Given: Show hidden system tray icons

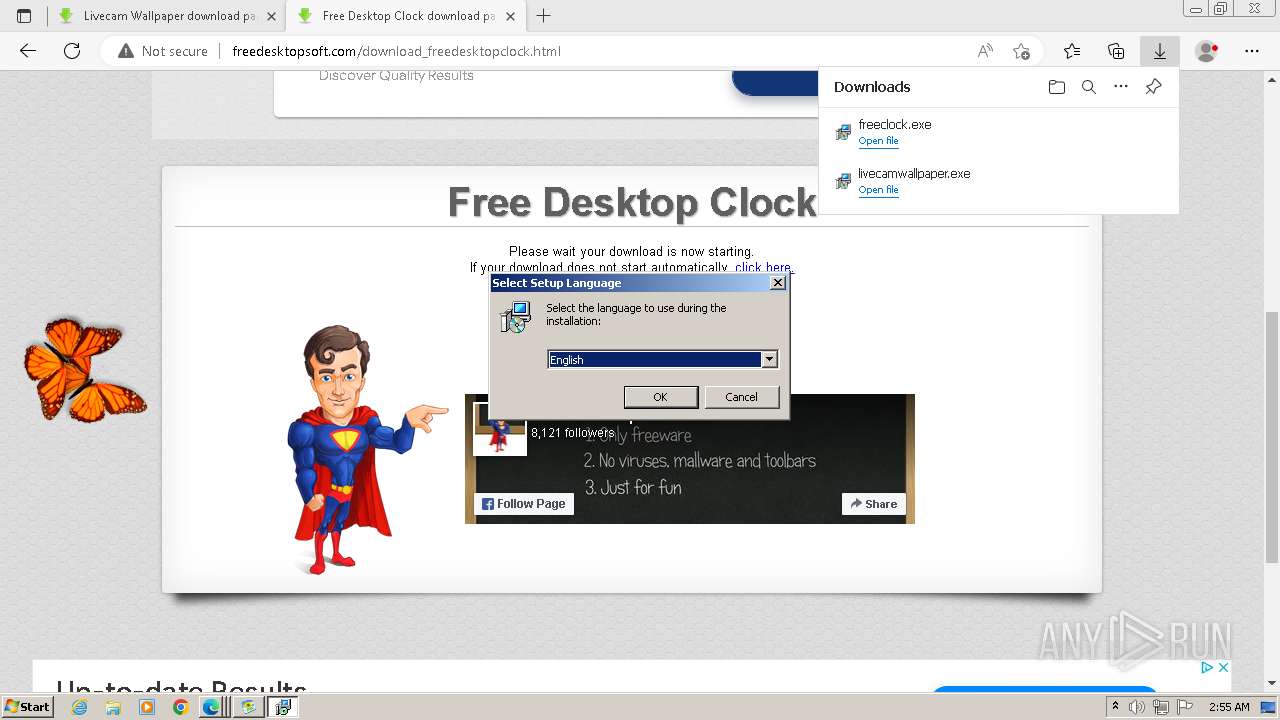Looking at the screenshot, I should pyautogui.click(x=1116, y=707).
